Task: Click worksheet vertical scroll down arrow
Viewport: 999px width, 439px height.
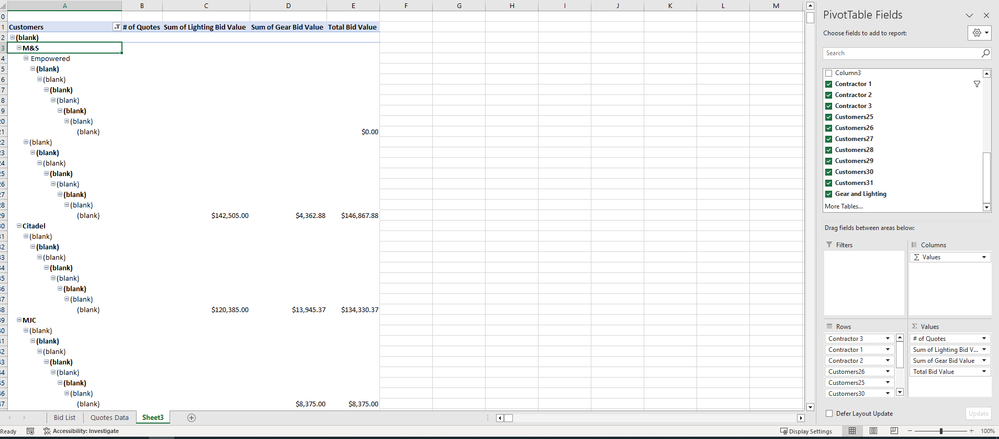Action: [810, 407]
